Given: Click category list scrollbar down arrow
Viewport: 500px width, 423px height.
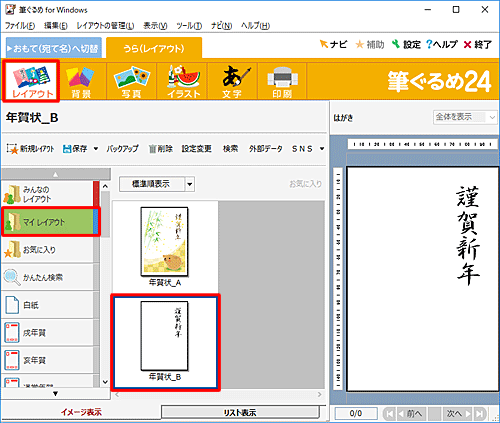Looking at the screenshot, I should [x=105, y=382].
